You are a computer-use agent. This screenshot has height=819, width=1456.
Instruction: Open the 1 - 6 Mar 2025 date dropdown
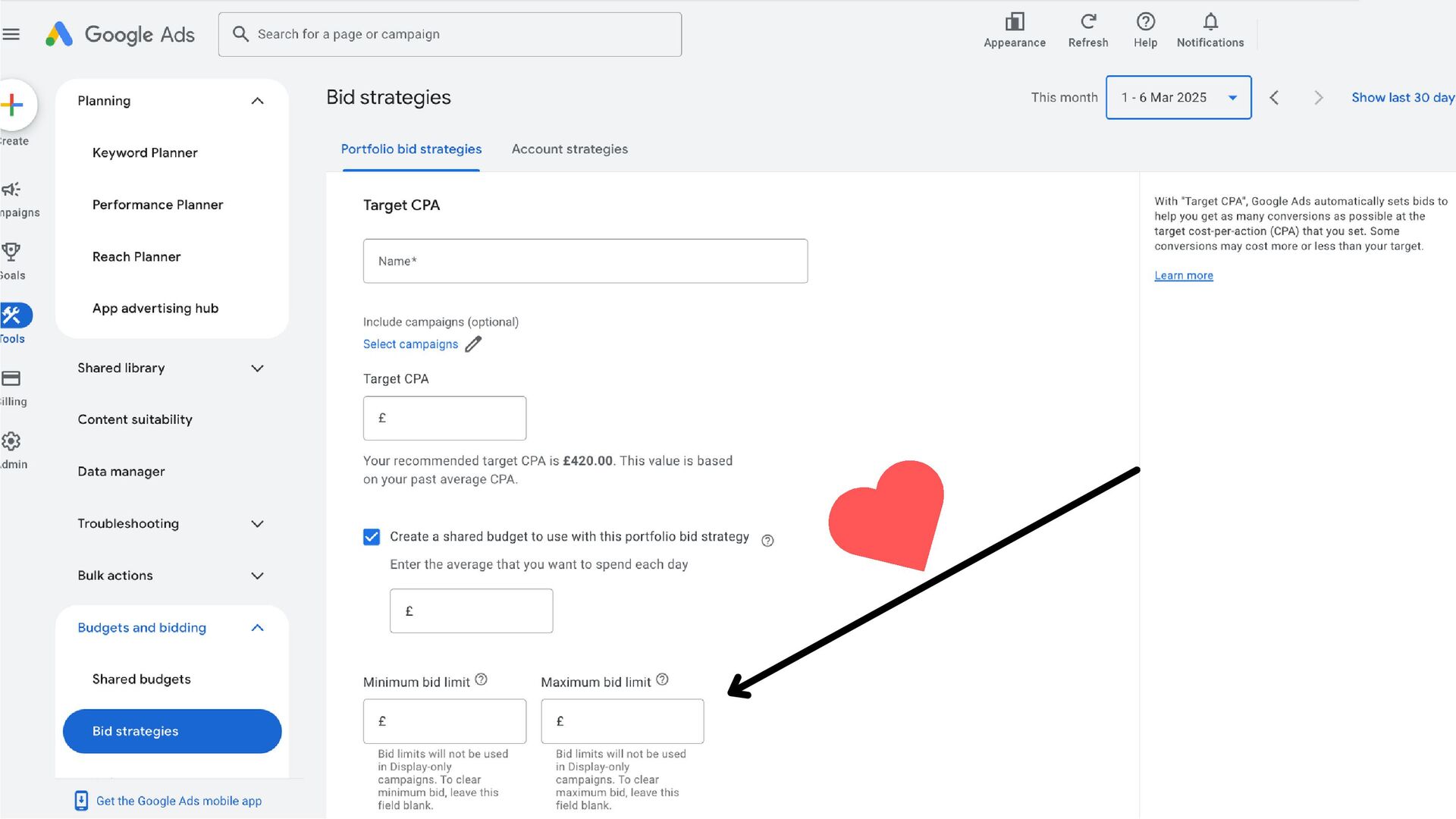coord(1178,97)
